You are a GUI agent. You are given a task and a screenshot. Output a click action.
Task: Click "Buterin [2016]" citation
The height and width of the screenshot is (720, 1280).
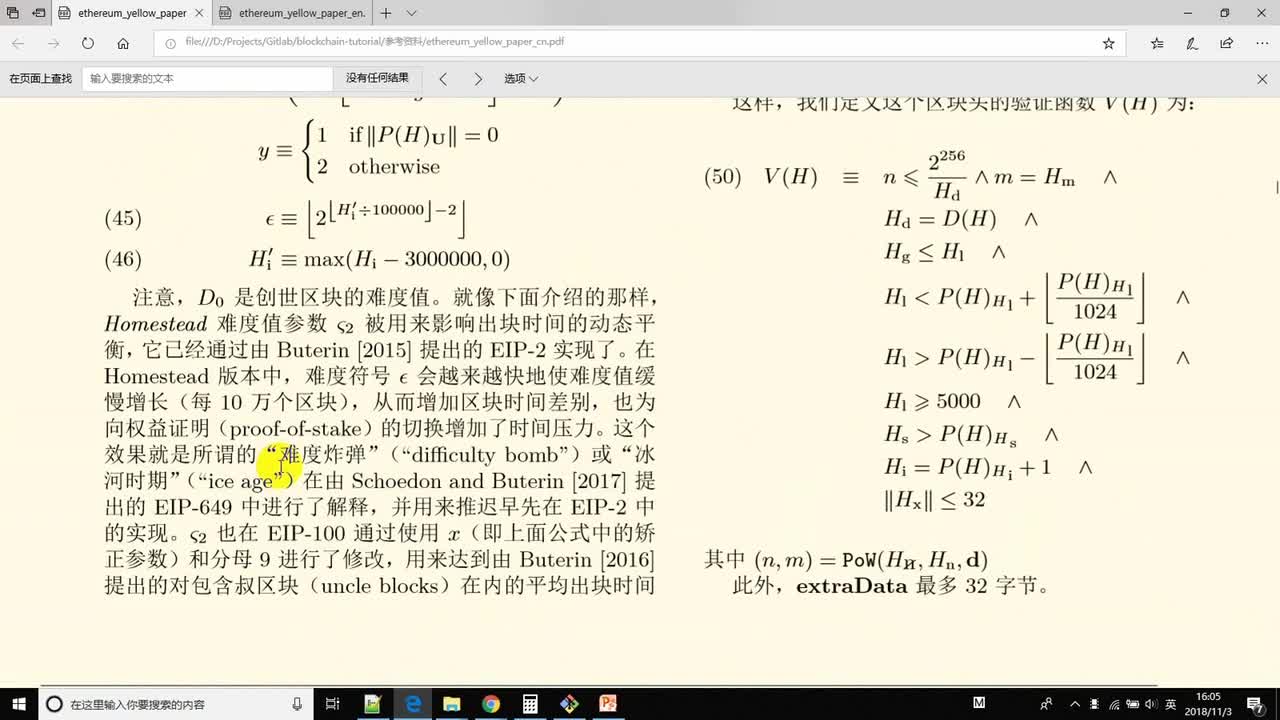coord(587,559)
